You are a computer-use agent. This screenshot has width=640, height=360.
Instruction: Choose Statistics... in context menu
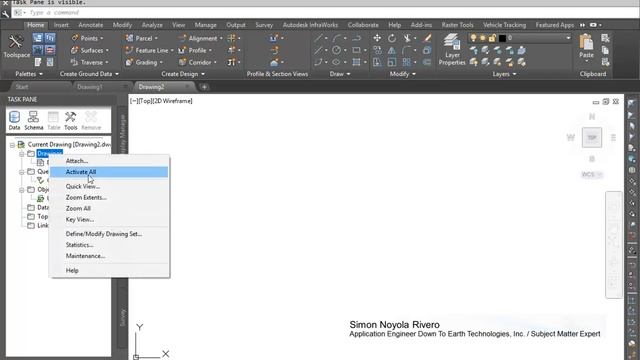pyautogui.click(x=109, y=245)
